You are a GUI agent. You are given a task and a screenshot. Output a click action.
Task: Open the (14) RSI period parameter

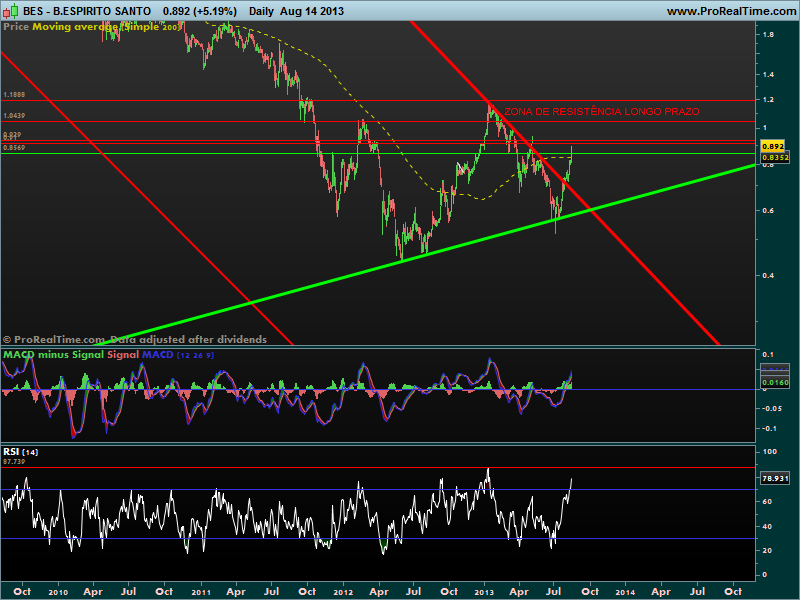pyautogui.click(x=30, y=452)
